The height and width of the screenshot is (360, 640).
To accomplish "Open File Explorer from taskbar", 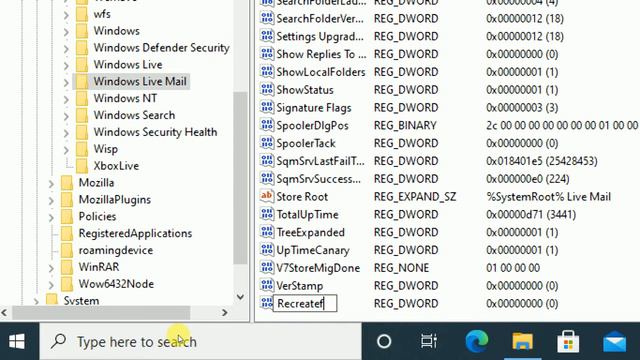I will [522, 342].
